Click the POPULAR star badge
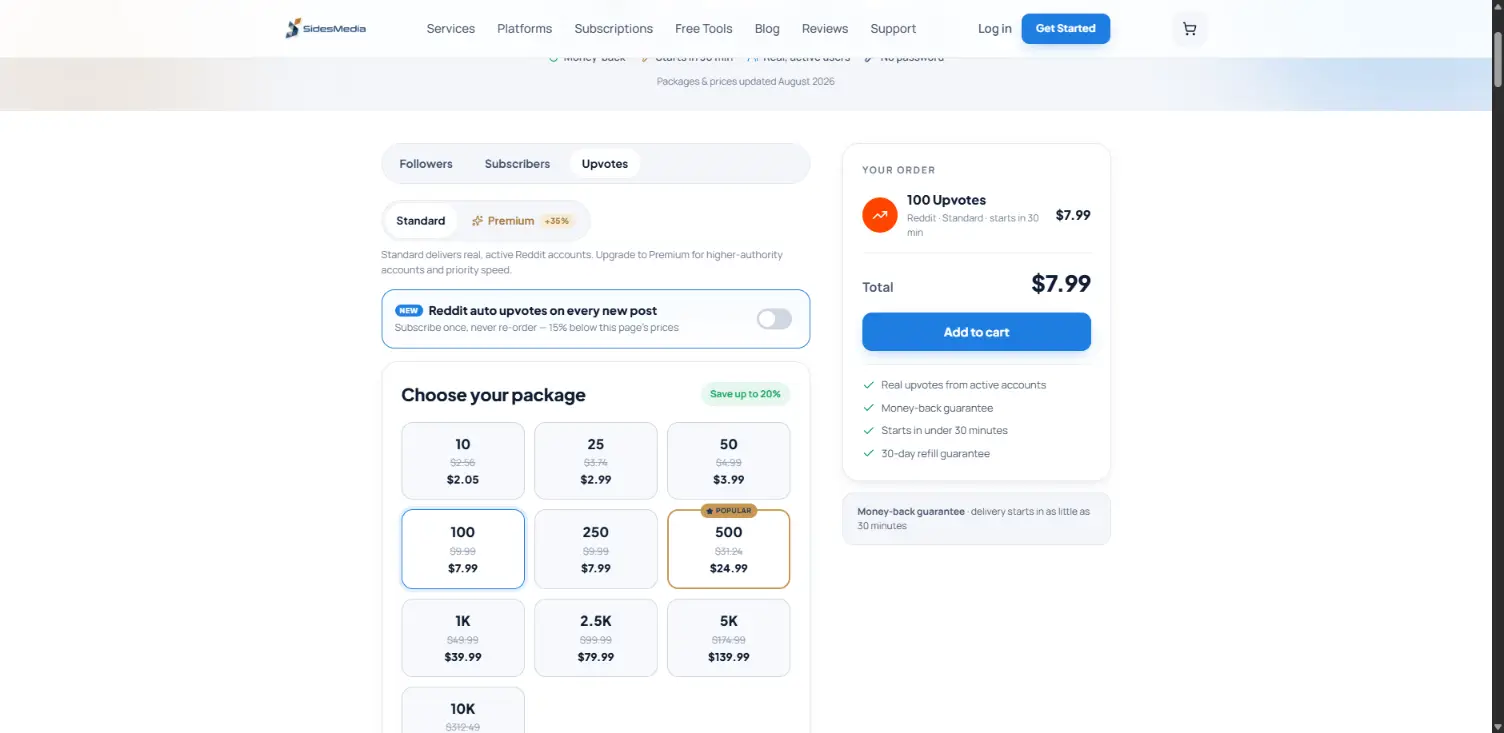This screenshot has height=733, width=1504. pos(729,511)
